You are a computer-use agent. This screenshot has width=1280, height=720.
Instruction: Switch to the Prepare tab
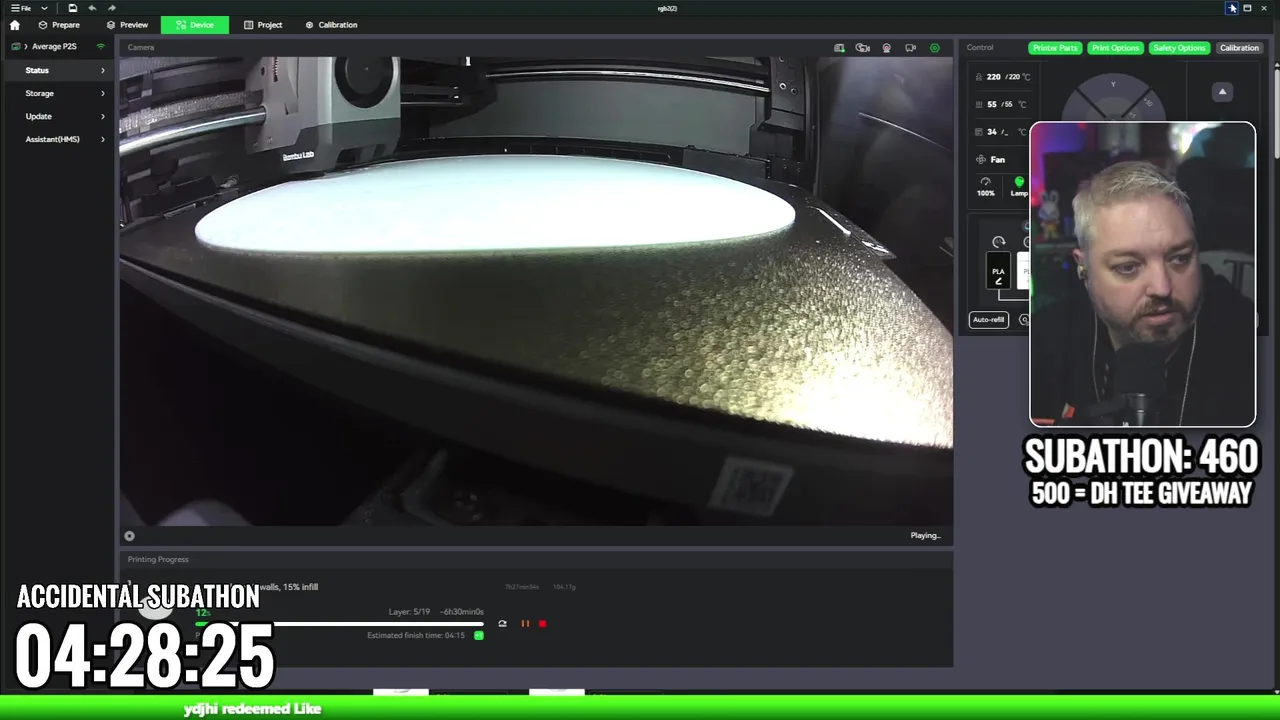[x=59, y=25]
